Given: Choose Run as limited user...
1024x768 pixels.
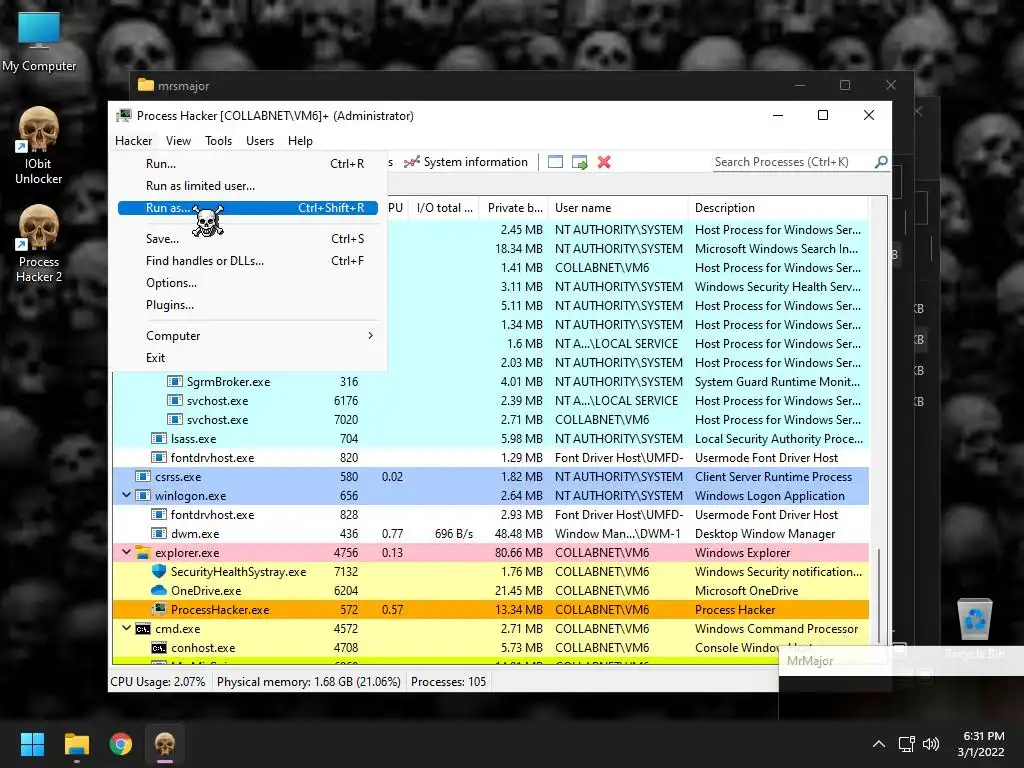Looking at the screenshot, I should pyautogui.click(x=248, y=186).
